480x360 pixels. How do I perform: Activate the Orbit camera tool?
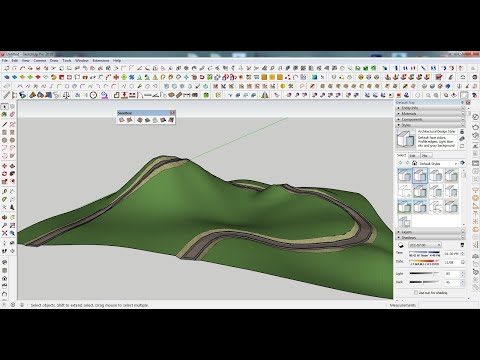coord(4,217)
